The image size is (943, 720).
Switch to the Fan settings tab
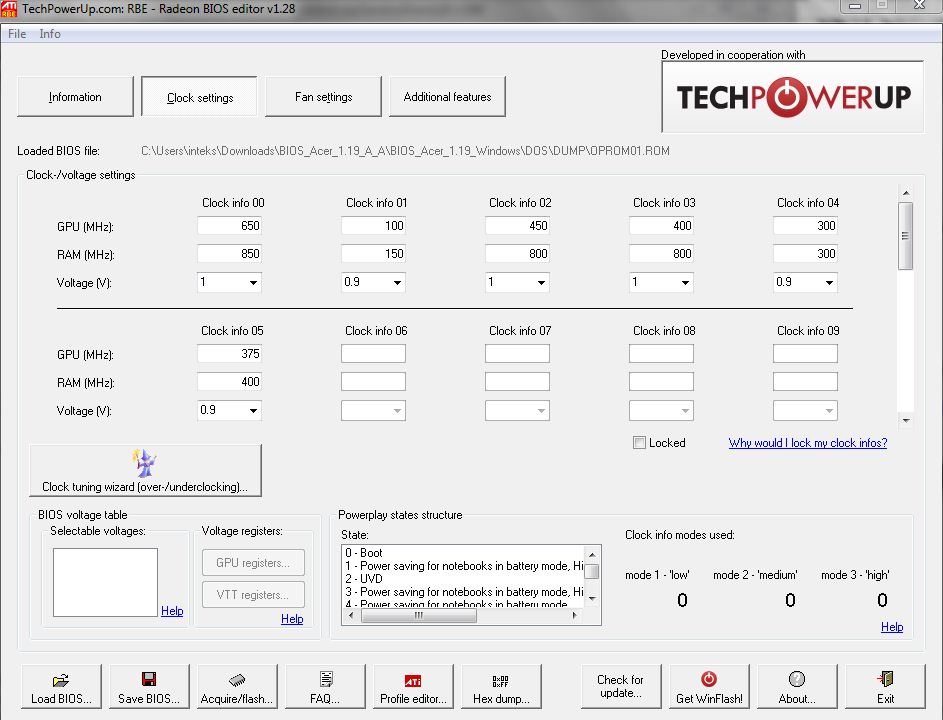[324, 97]
